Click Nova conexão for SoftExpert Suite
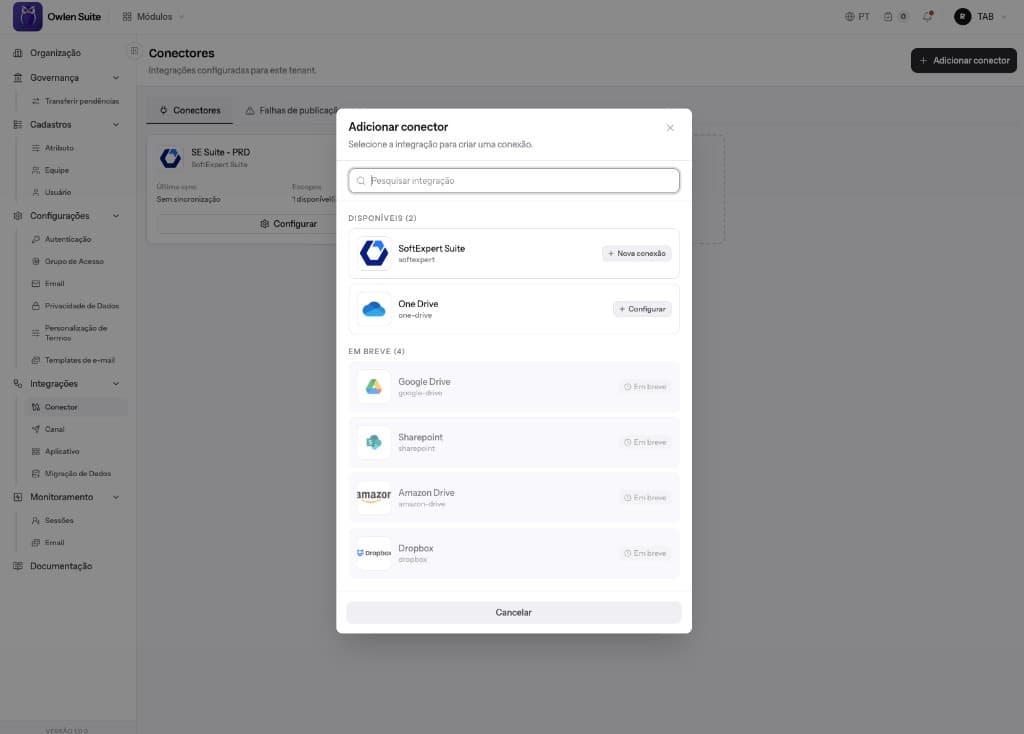 (x=637, y=253)
